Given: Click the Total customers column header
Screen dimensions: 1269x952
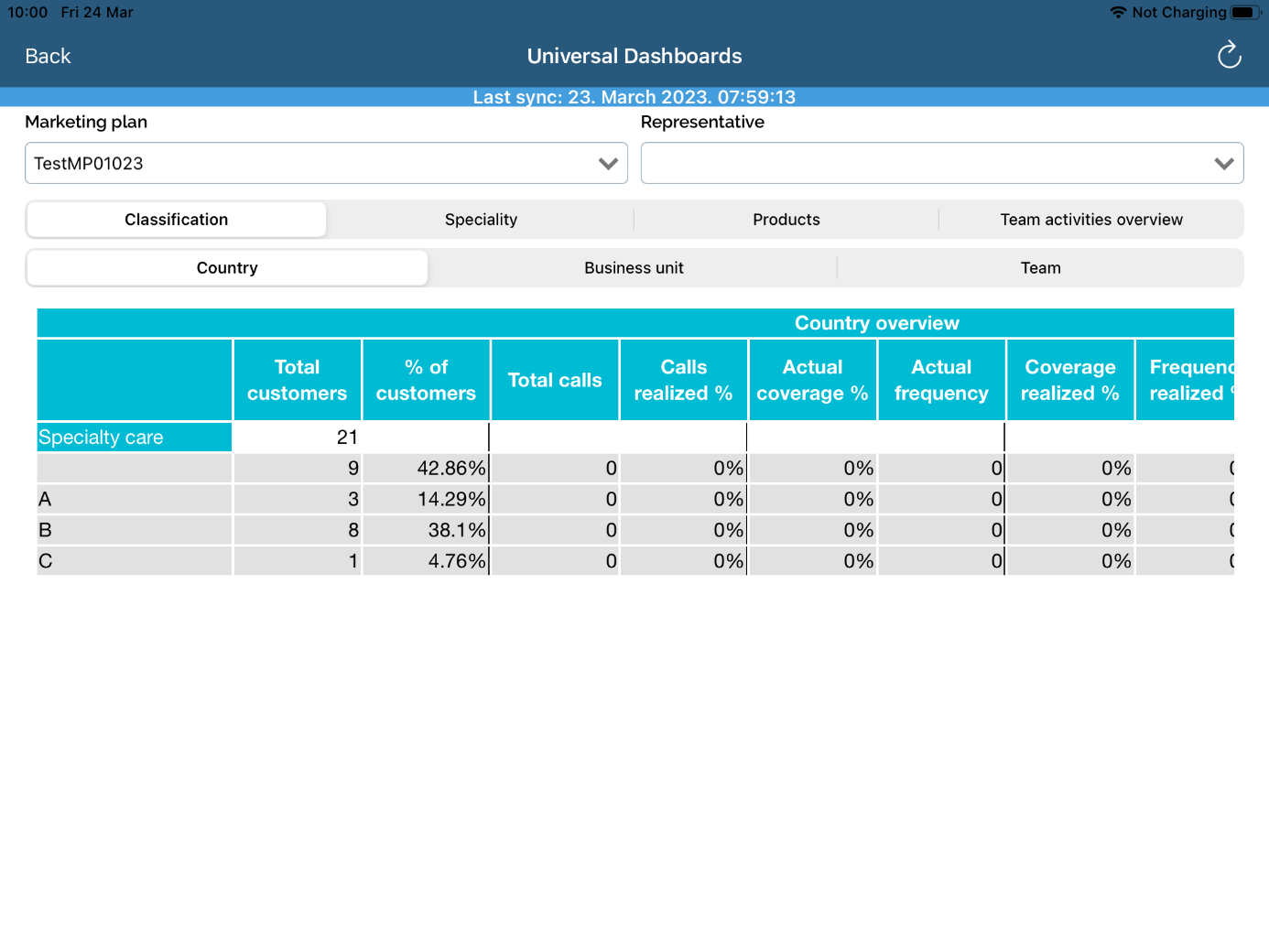Looking at the screenshot, I should point(297,380).
